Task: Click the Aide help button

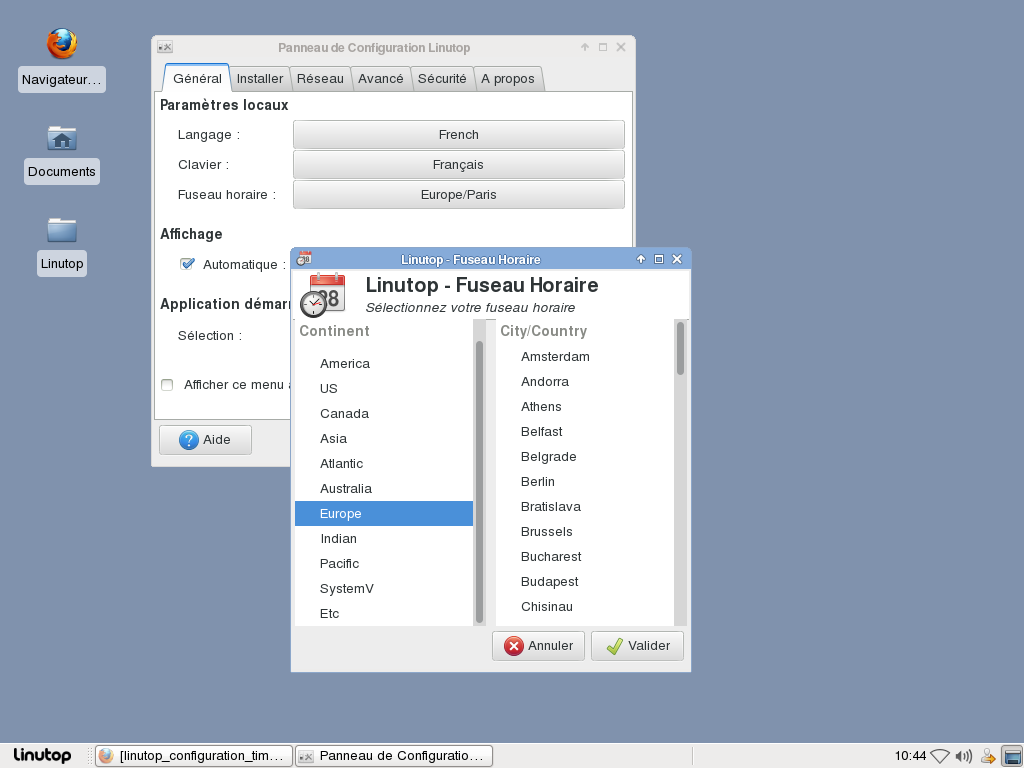Action: click(x=205, y=440)
